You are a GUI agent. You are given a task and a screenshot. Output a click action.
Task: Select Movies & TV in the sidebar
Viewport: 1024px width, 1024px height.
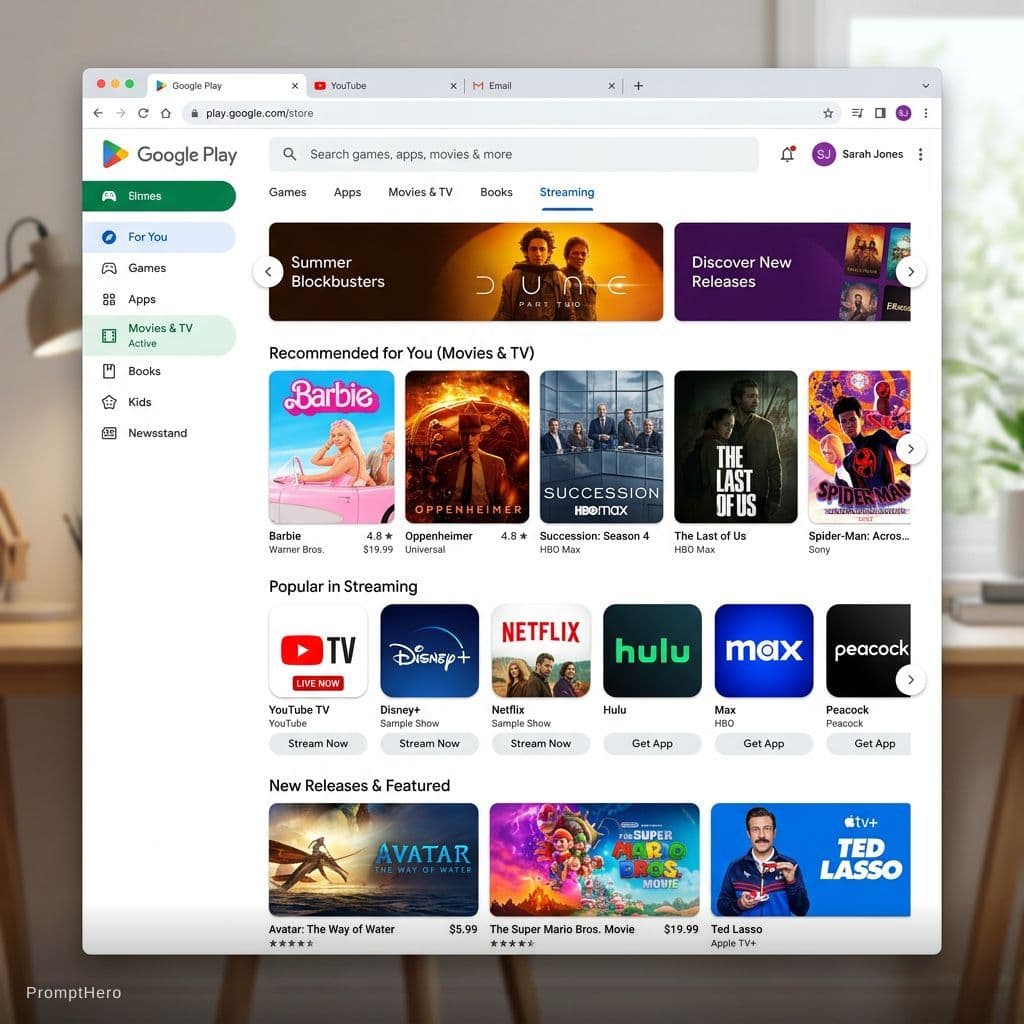click(159, 335)
